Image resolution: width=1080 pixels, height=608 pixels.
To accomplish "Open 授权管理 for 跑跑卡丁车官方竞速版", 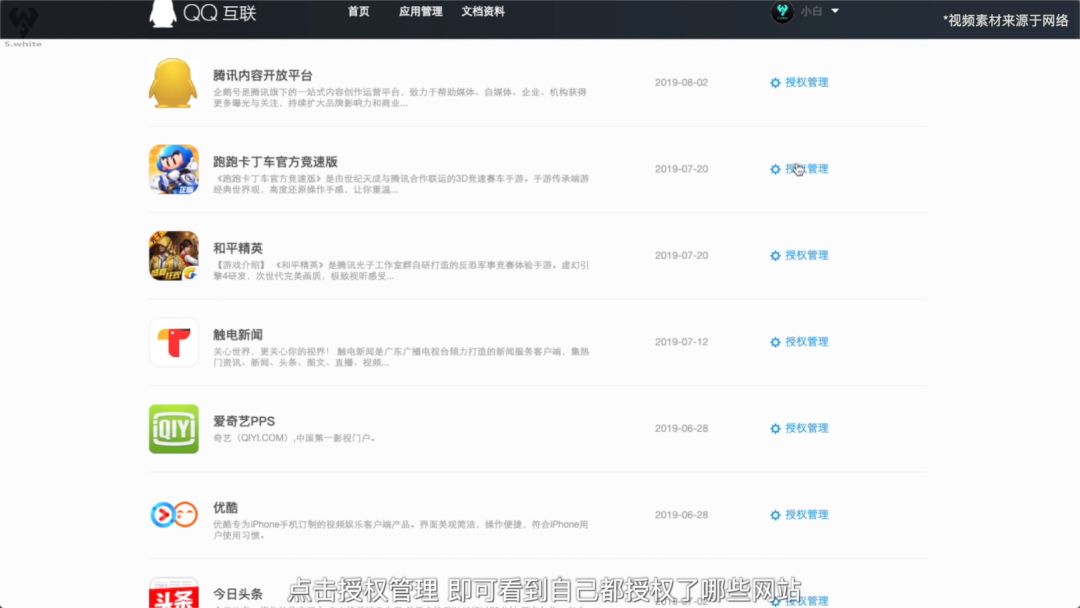I will coord(807,169).
